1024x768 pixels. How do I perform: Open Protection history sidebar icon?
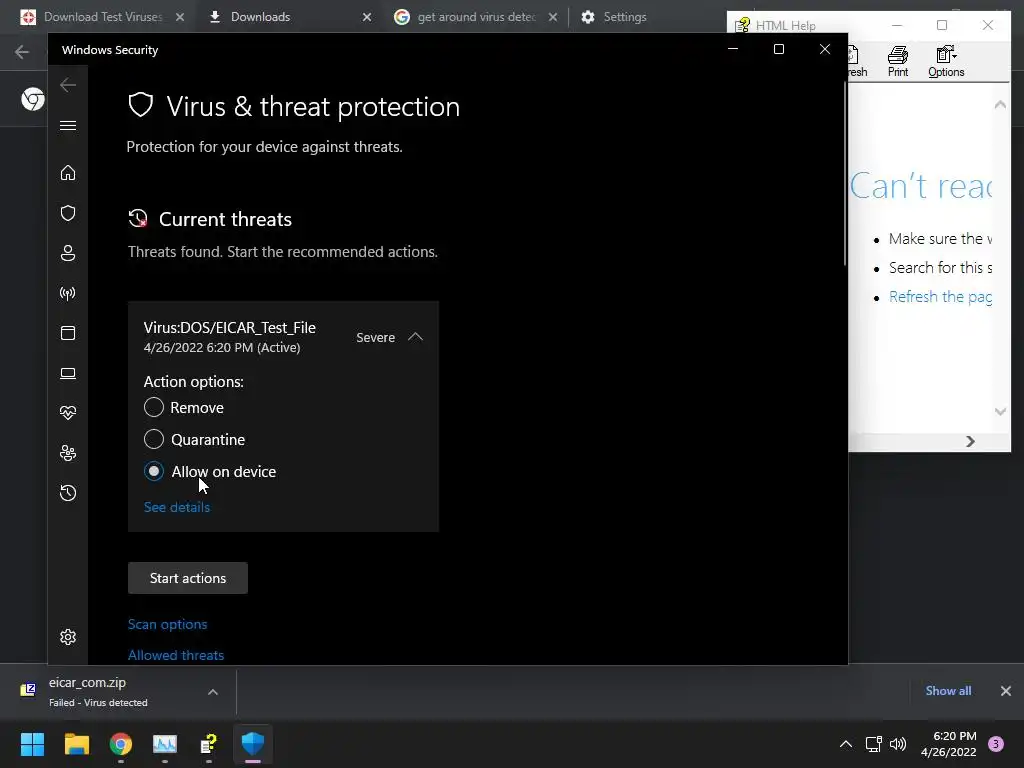click(x=68, y=493)
